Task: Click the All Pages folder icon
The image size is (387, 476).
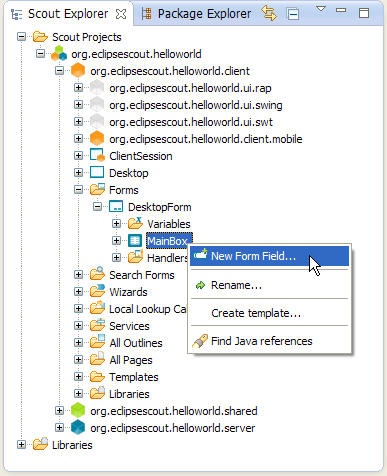Action: click(x=97, y=359)
